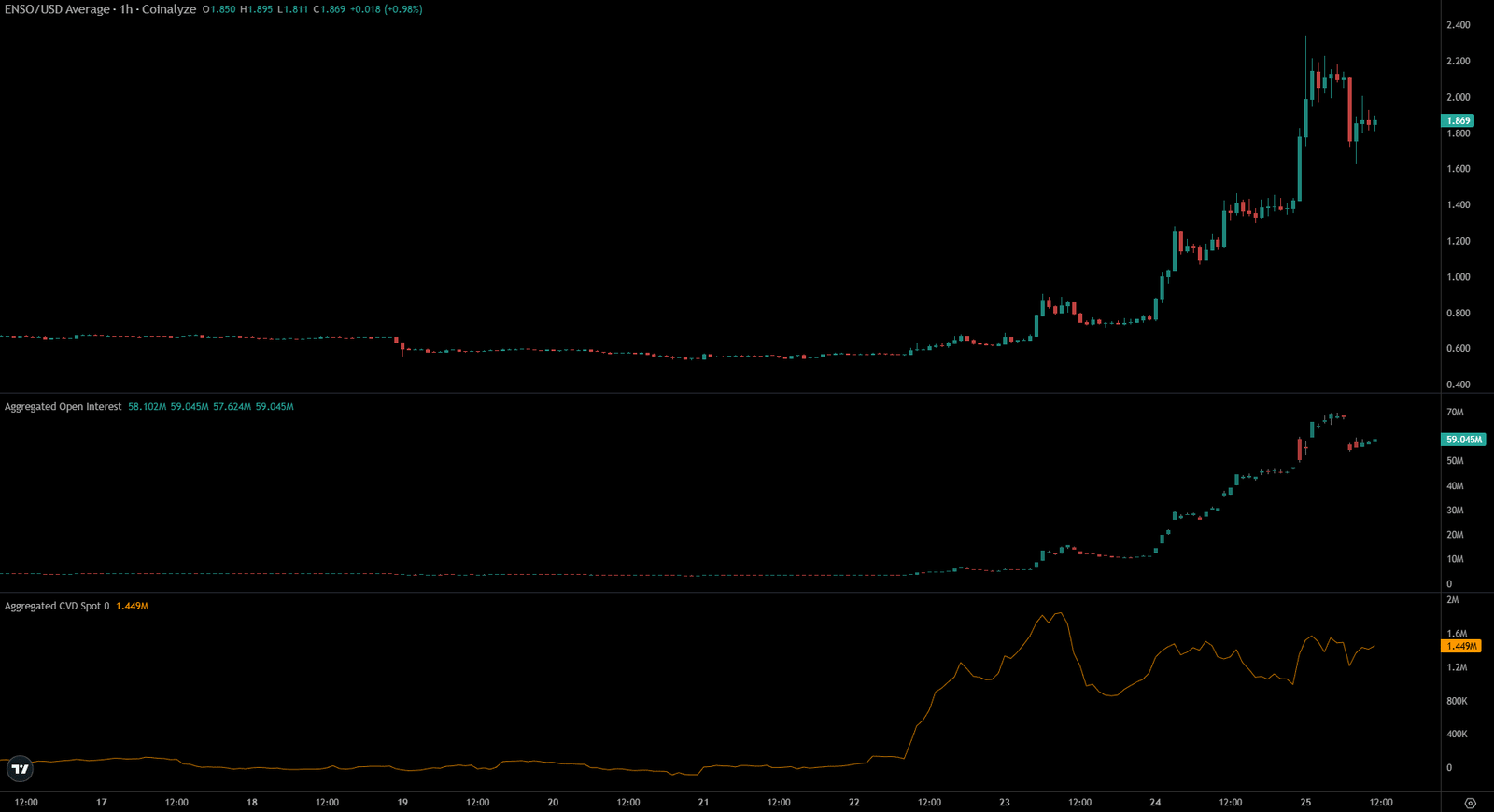
Task: Click the 800K CVD axis label
Action: coord(1457,701)
